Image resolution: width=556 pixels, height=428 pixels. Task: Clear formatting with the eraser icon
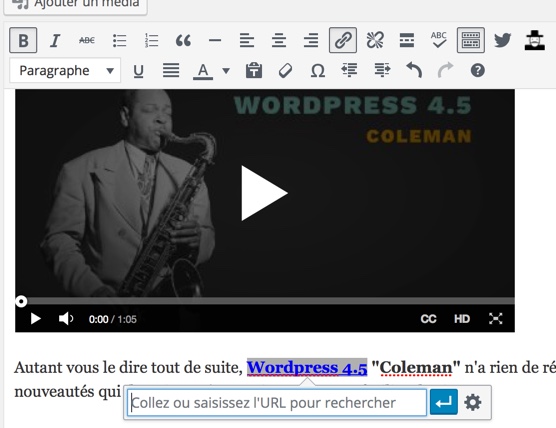285,71
